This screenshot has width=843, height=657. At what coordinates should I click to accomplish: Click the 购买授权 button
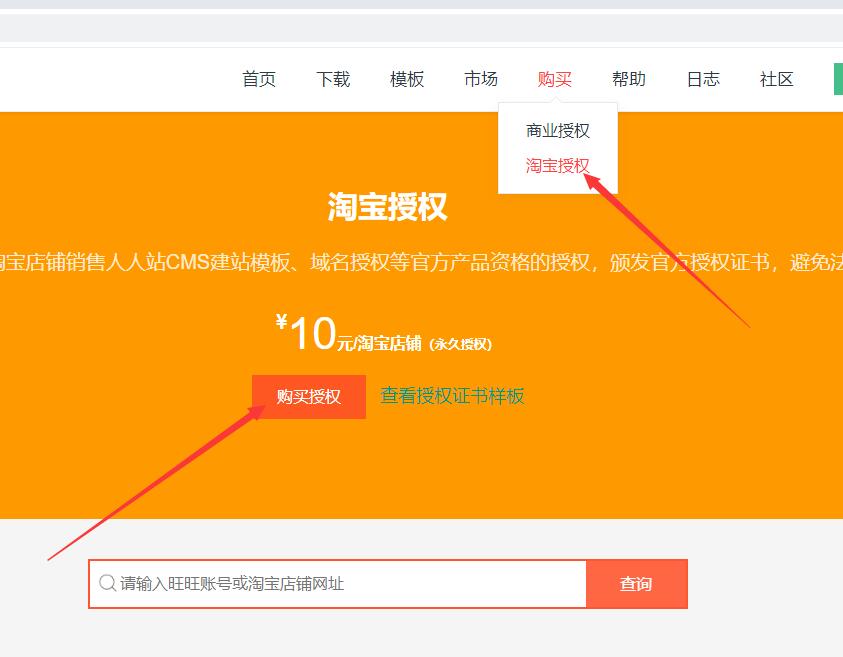[x=309, y=397]
